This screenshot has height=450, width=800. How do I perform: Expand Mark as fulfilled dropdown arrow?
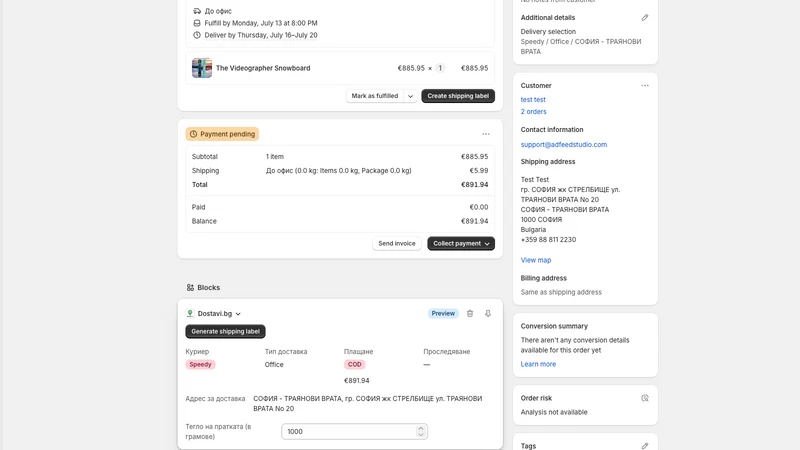[410, 96]
